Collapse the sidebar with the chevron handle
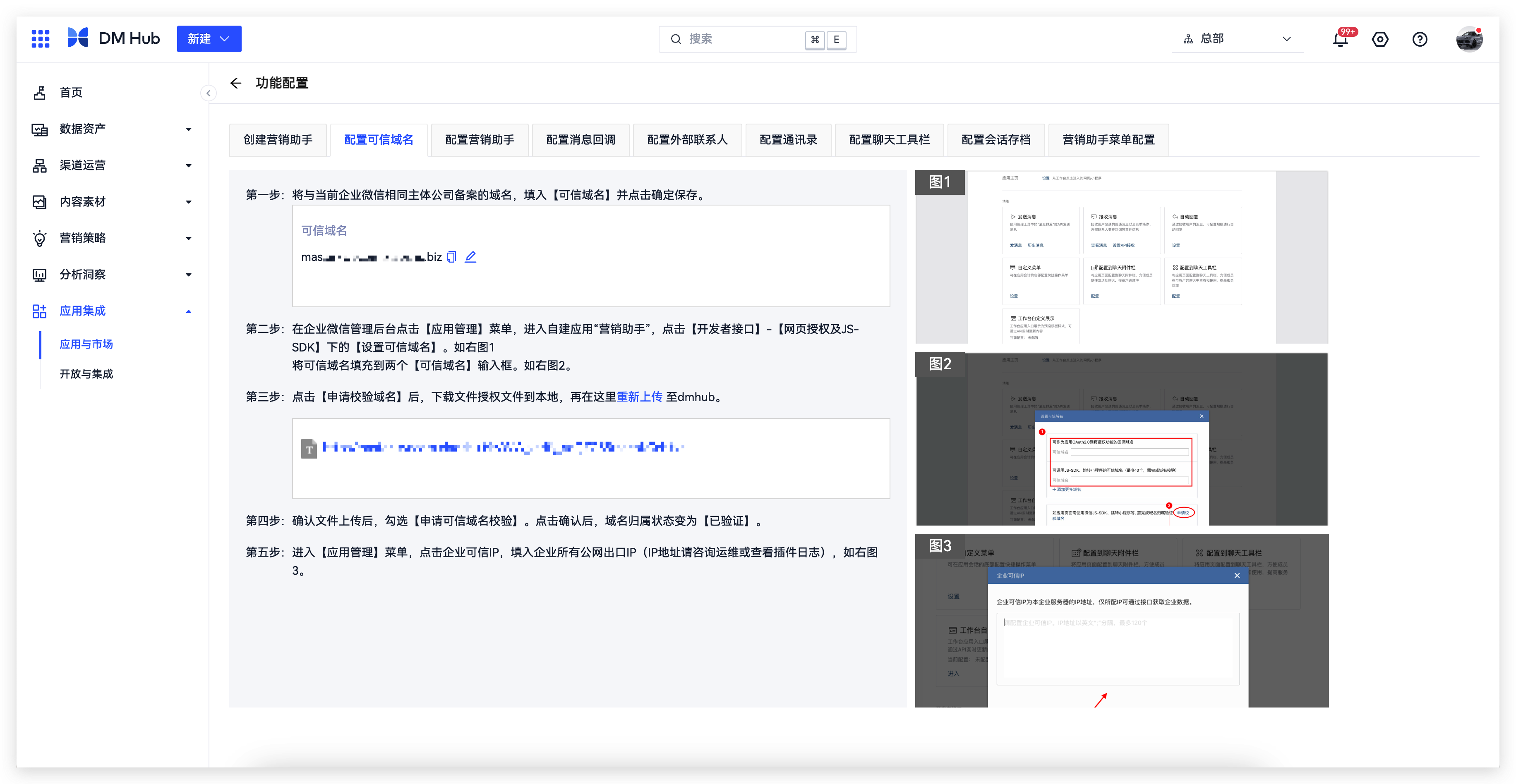The width and height of the screenshot is (1516, 784). pyautogui.click(x=209, y=93)
